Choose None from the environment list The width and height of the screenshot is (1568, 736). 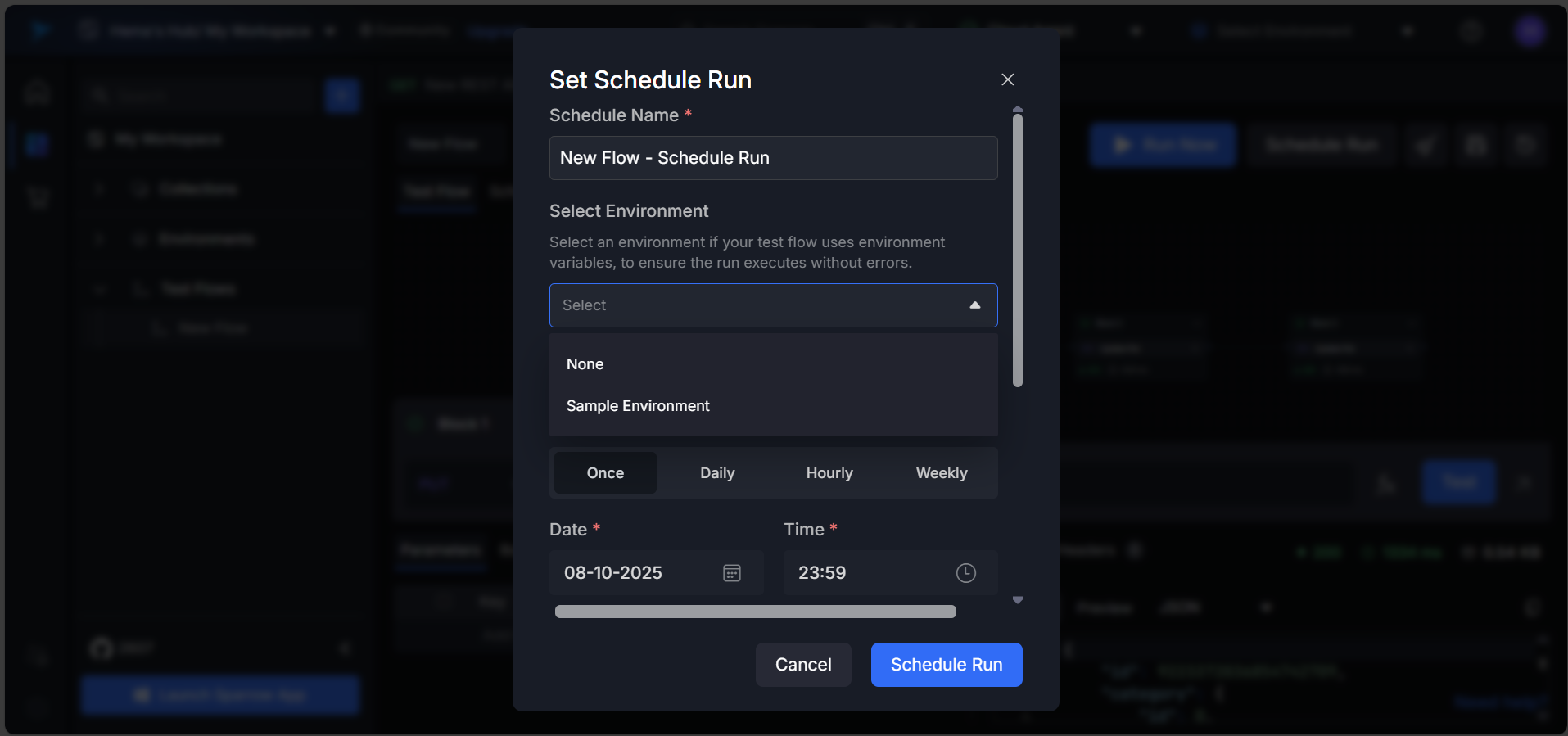pos(585,364)
